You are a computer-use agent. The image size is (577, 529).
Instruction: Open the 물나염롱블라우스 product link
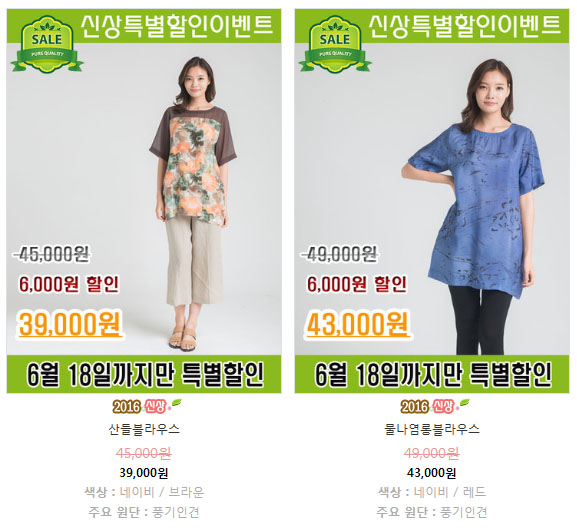pyautogui.click(x=432, y=429)
